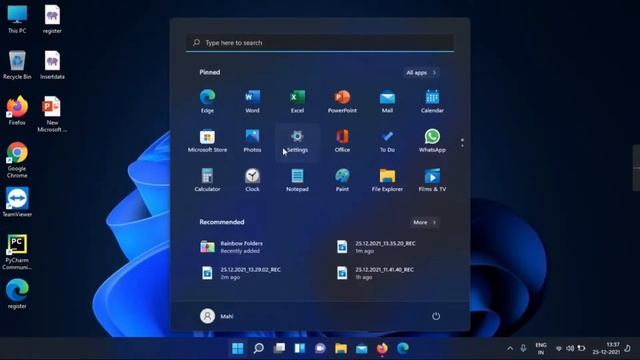Image resolution: width=640 pixels, height=360 pixels.
Task: Open the Mahi user account menu
Action: (217, 316)
